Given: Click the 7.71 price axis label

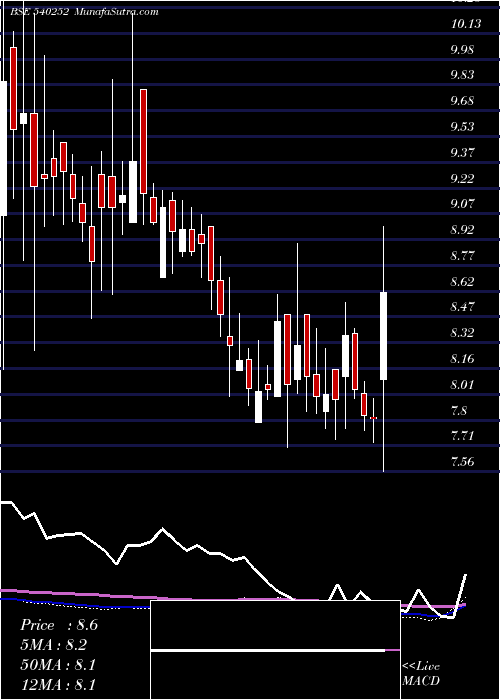Looking at the screenshot, I should (x=462, y=436).
